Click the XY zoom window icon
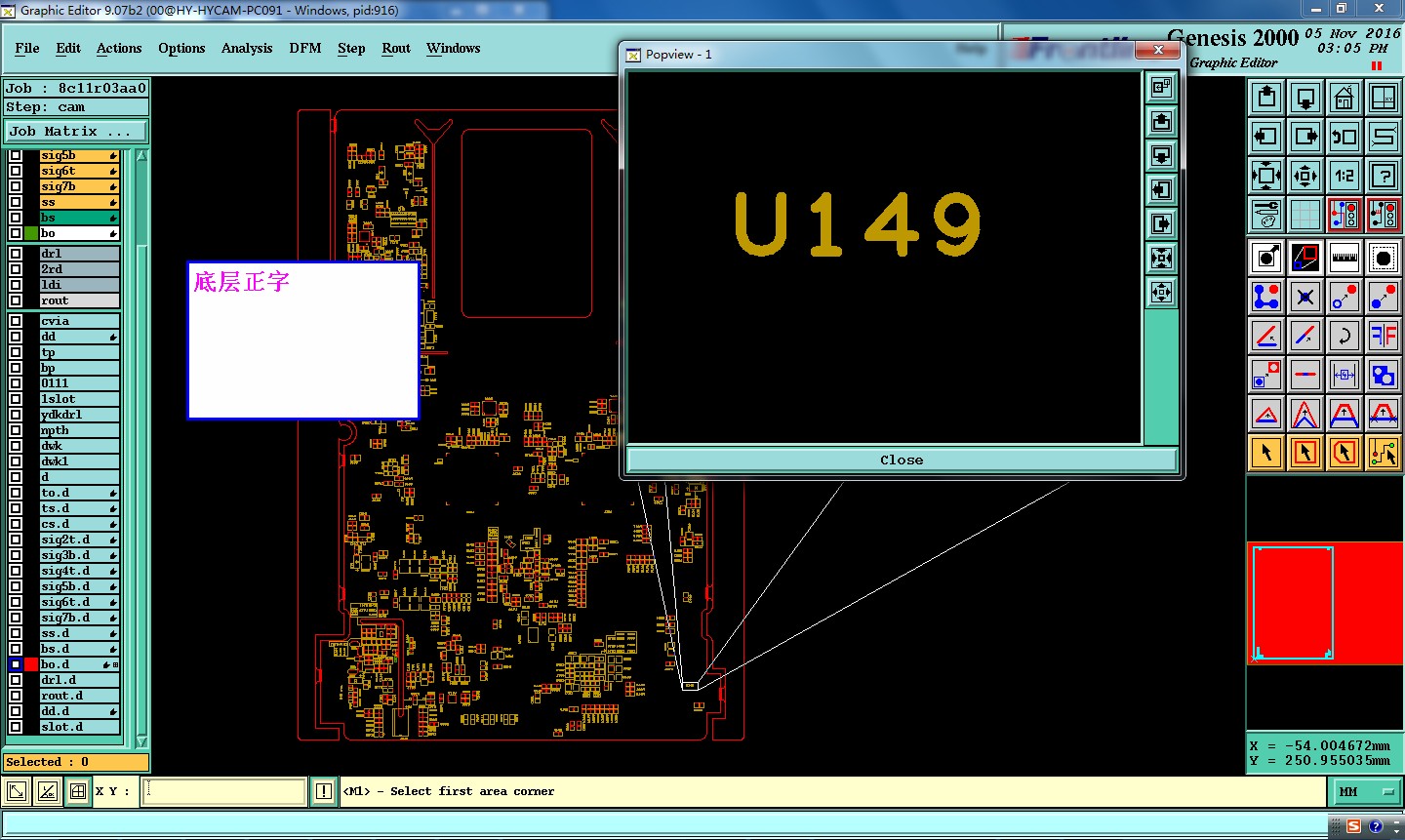Image resolution: width=1405 pixels, height=840 pixels. coord(1384,98)
